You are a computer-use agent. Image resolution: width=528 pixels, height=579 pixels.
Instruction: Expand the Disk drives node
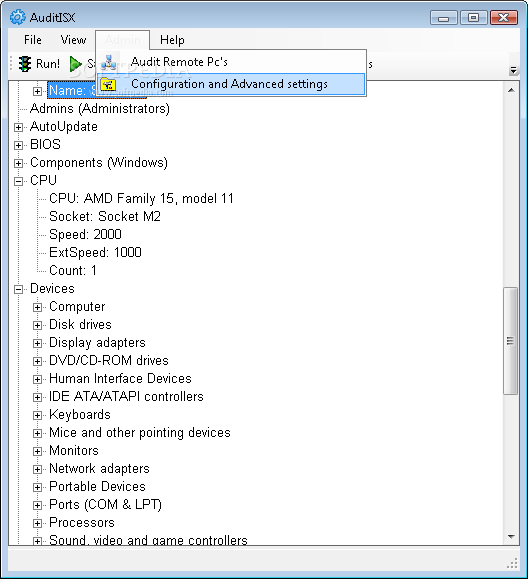[x=37, y=325]
